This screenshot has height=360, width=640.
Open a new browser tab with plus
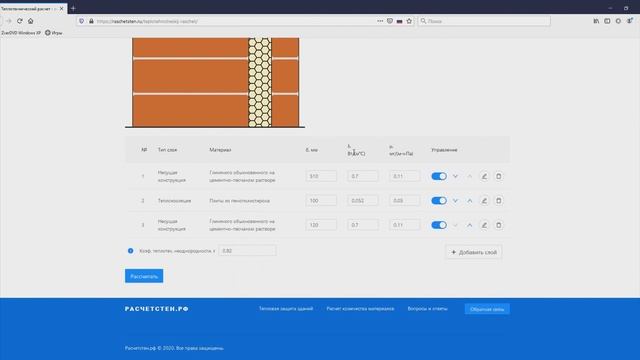[x=73, y=8]
